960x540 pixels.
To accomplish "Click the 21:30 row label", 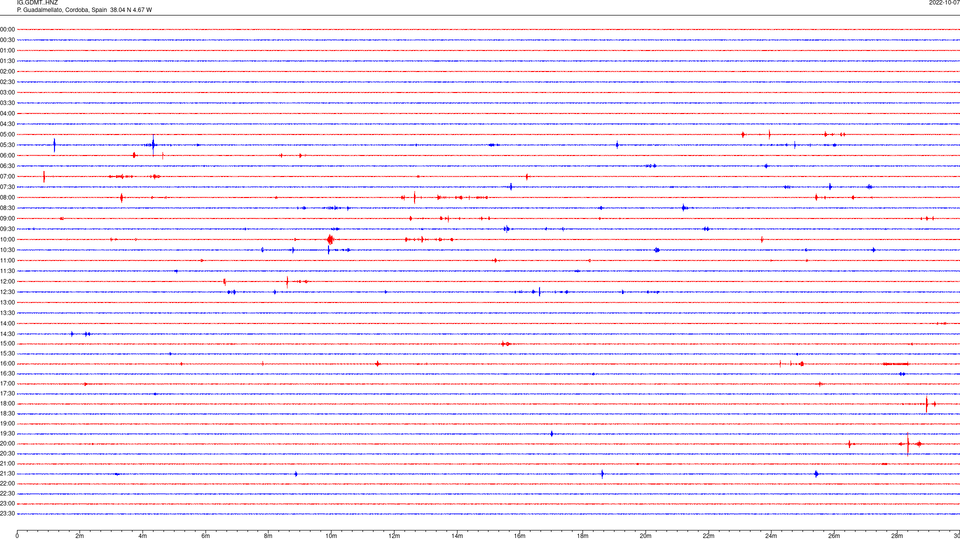I will [x=7, y=474].
